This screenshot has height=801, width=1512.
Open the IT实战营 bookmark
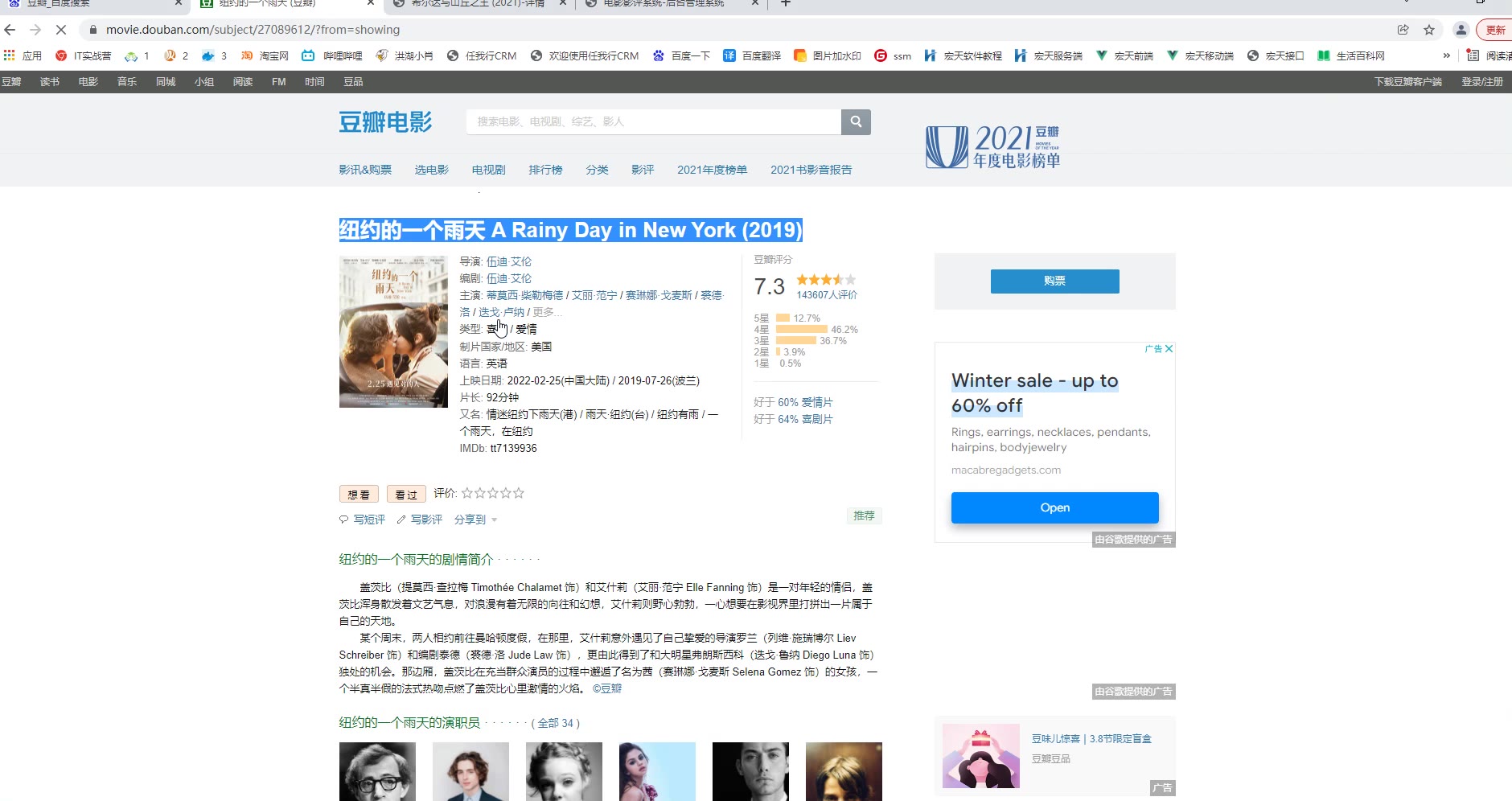[x=84, y=55]
